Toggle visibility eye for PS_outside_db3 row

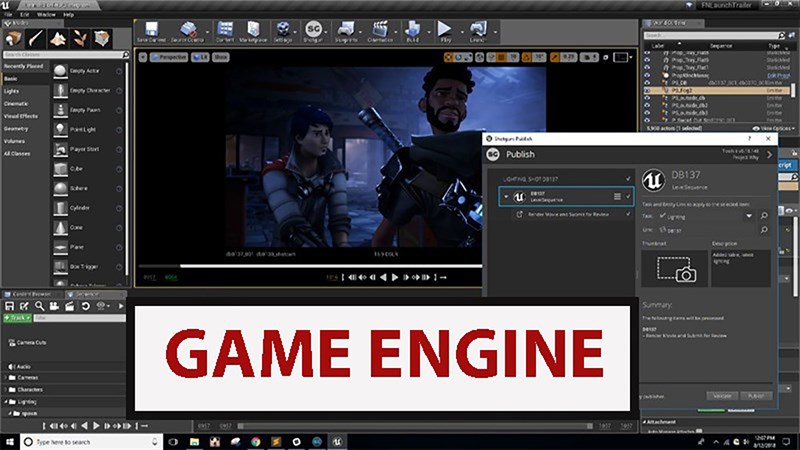[x=647, y=113]
